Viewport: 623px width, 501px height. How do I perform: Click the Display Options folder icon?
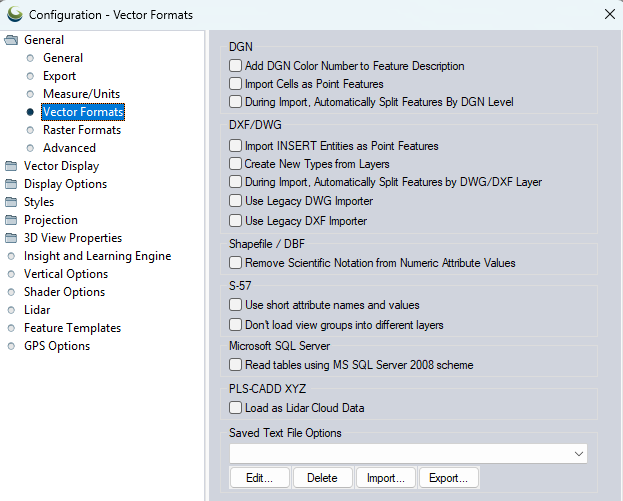tap(11, 184)
